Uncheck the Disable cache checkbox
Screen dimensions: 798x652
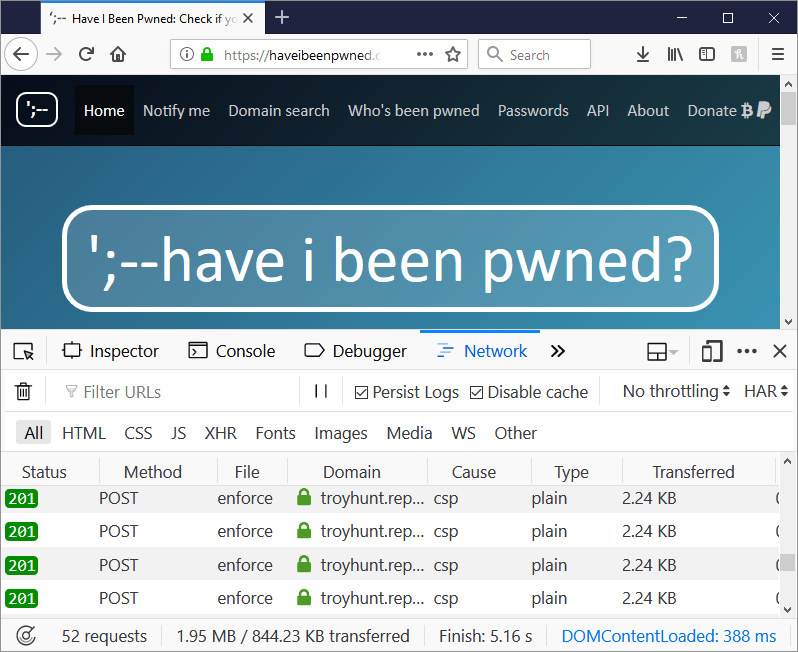(x=476, y=392)
